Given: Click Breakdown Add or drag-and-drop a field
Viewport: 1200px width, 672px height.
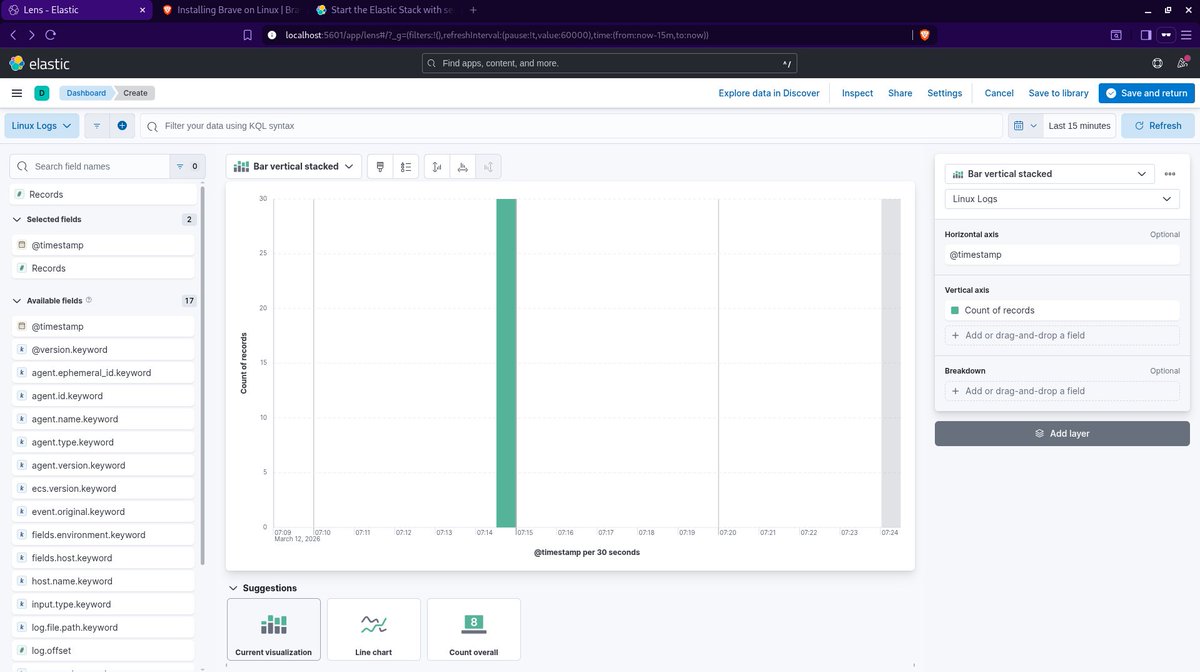Looking at the screenshot, I should (1062, 391).
